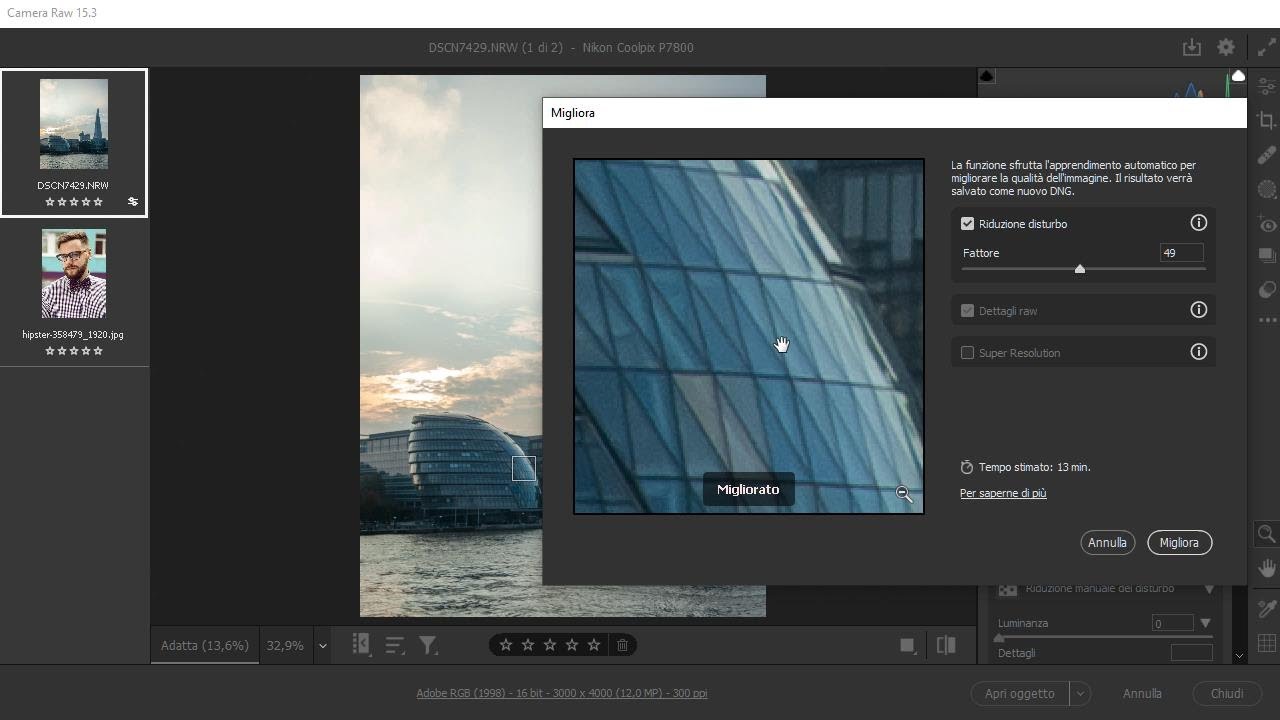Open the Per saperne di più link
The width and height of the screenshot is (1280, 720).
pos(1003,493)
